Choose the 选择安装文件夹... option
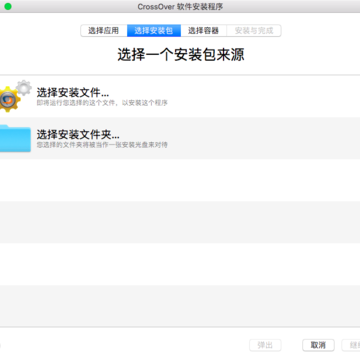The height and width of the screenshot is (360, 360). [x=180, y=138]
